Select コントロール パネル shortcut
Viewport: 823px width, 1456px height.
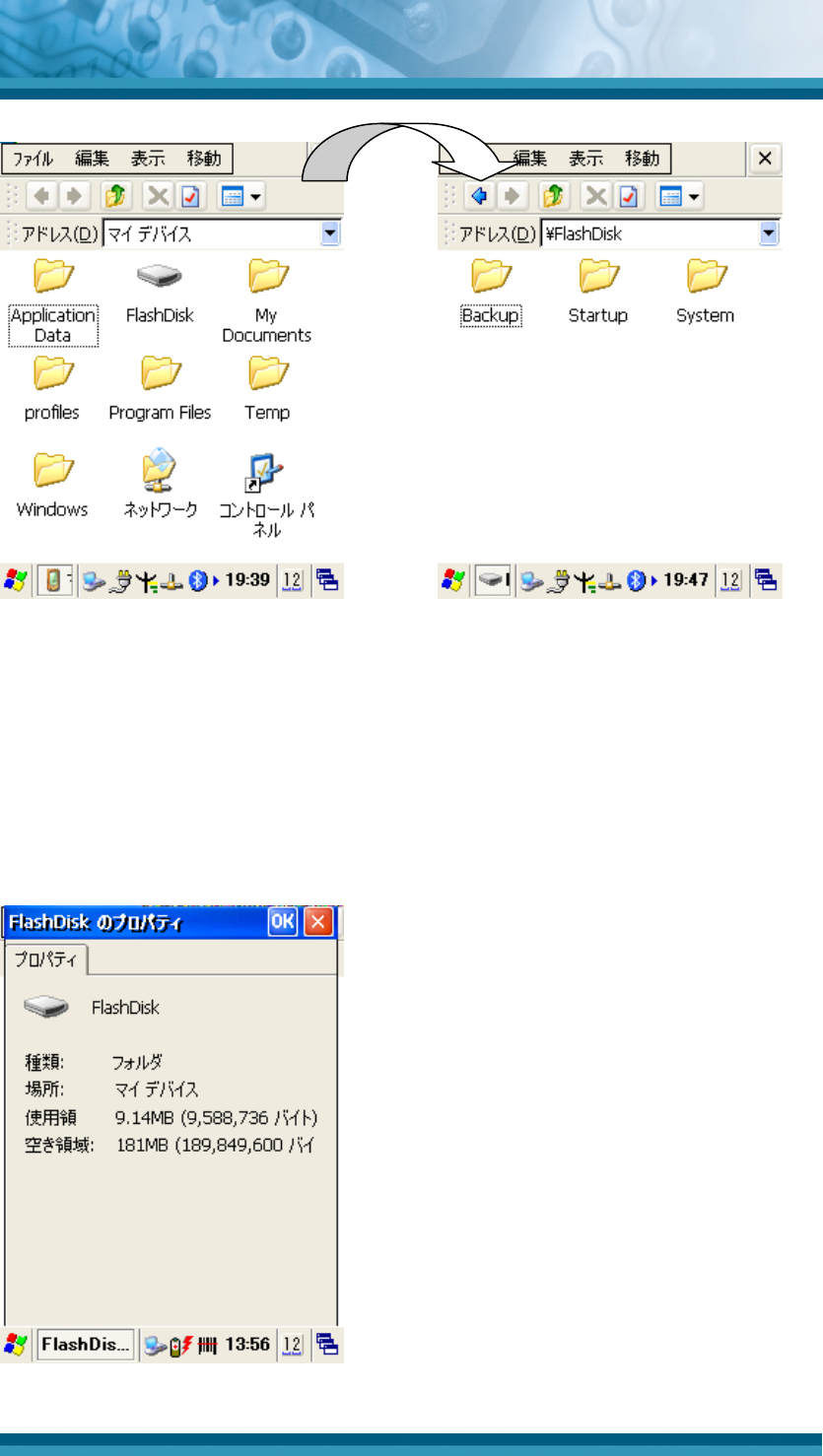tap(267, 496)
